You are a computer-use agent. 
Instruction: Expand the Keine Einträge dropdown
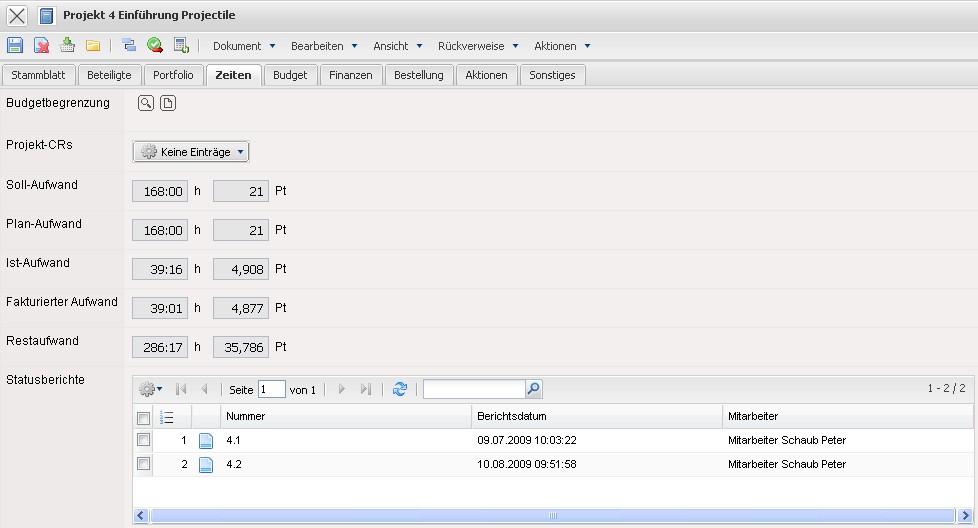[191, 152]
